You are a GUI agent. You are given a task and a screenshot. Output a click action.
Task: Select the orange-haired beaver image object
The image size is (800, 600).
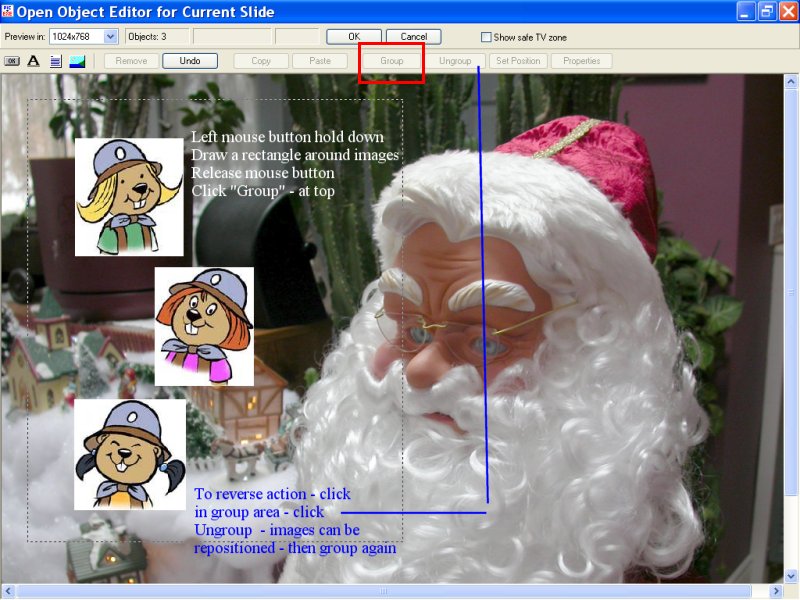(204, 327)
